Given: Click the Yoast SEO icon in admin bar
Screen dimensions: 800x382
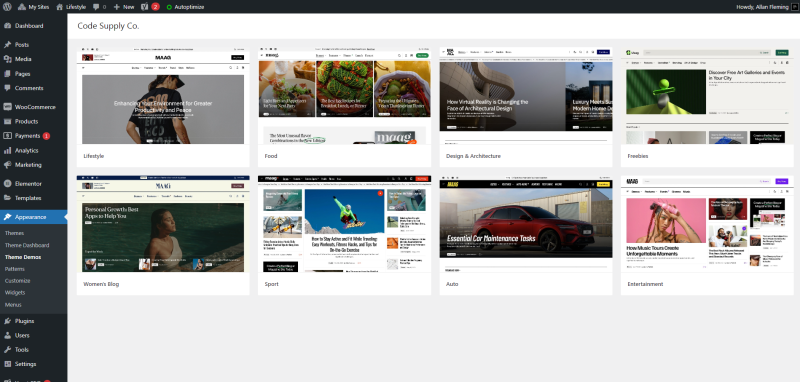Looking at the screenshot, I should click(144, 7).
